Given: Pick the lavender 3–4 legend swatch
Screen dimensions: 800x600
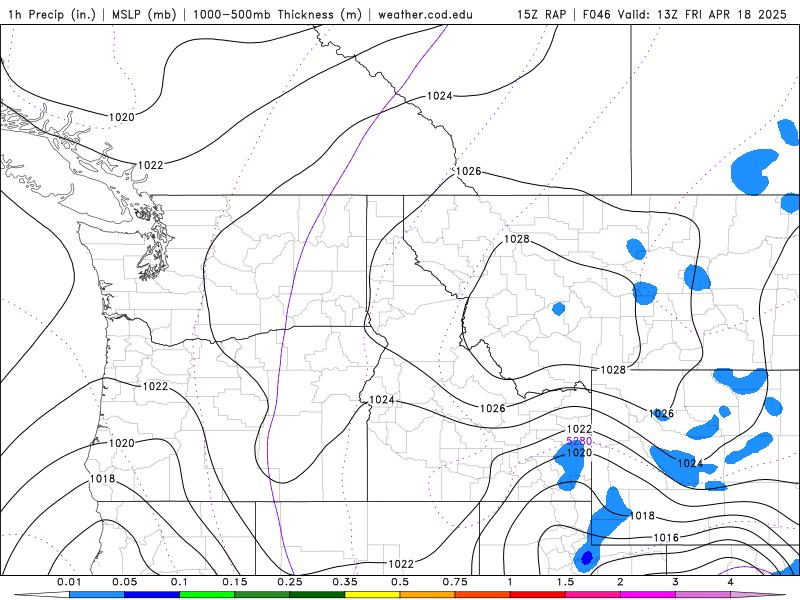Looking at the screenshot, I should [703, 595].
